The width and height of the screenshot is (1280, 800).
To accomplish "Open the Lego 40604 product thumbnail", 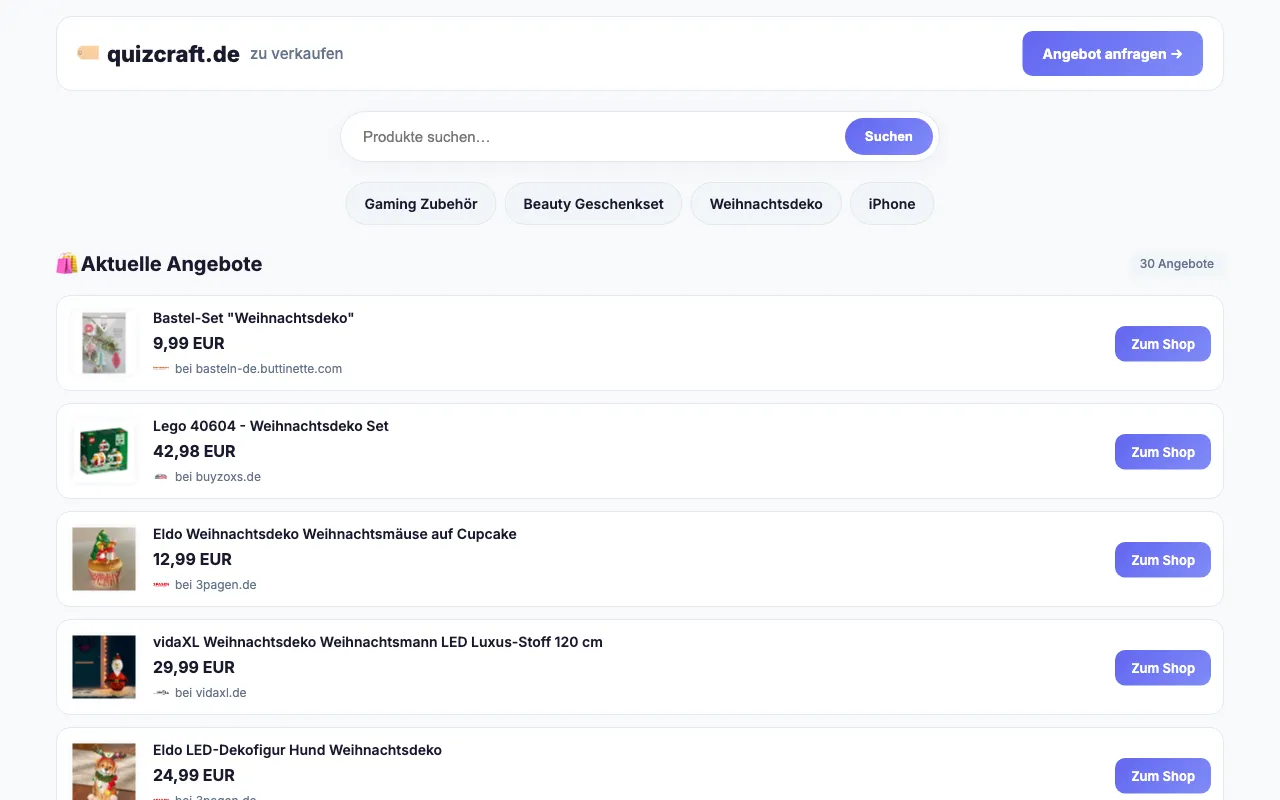I will (104, 451).
